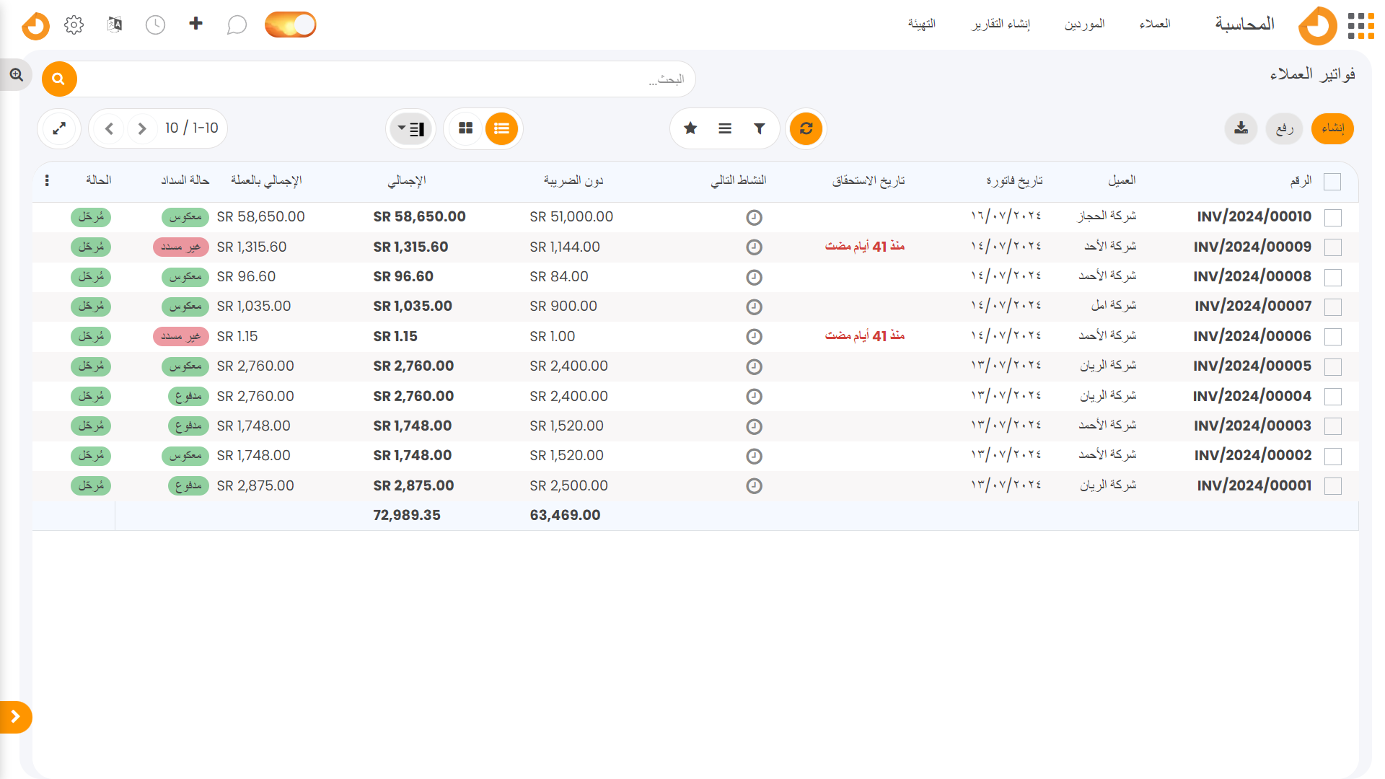
Task: Open the chat bubble icon
Action: (x=236, y=25)
